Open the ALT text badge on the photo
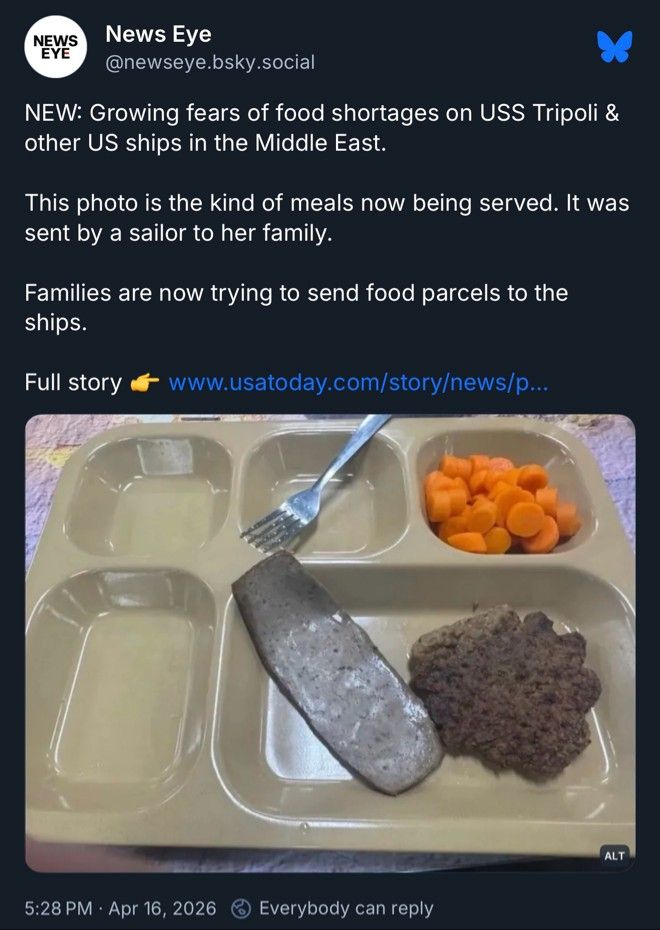 pyautogui.click(x=614, y=855)
